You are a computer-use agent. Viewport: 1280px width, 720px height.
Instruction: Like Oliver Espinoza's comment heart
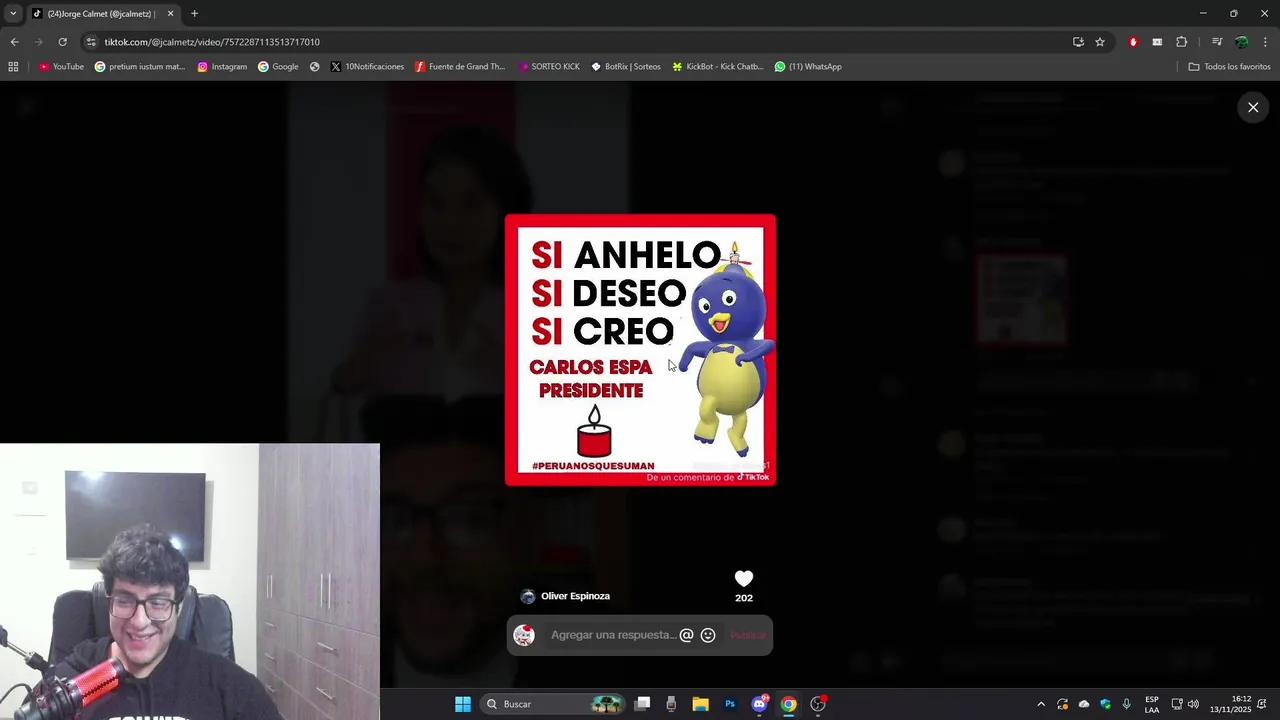coord(744,579)
